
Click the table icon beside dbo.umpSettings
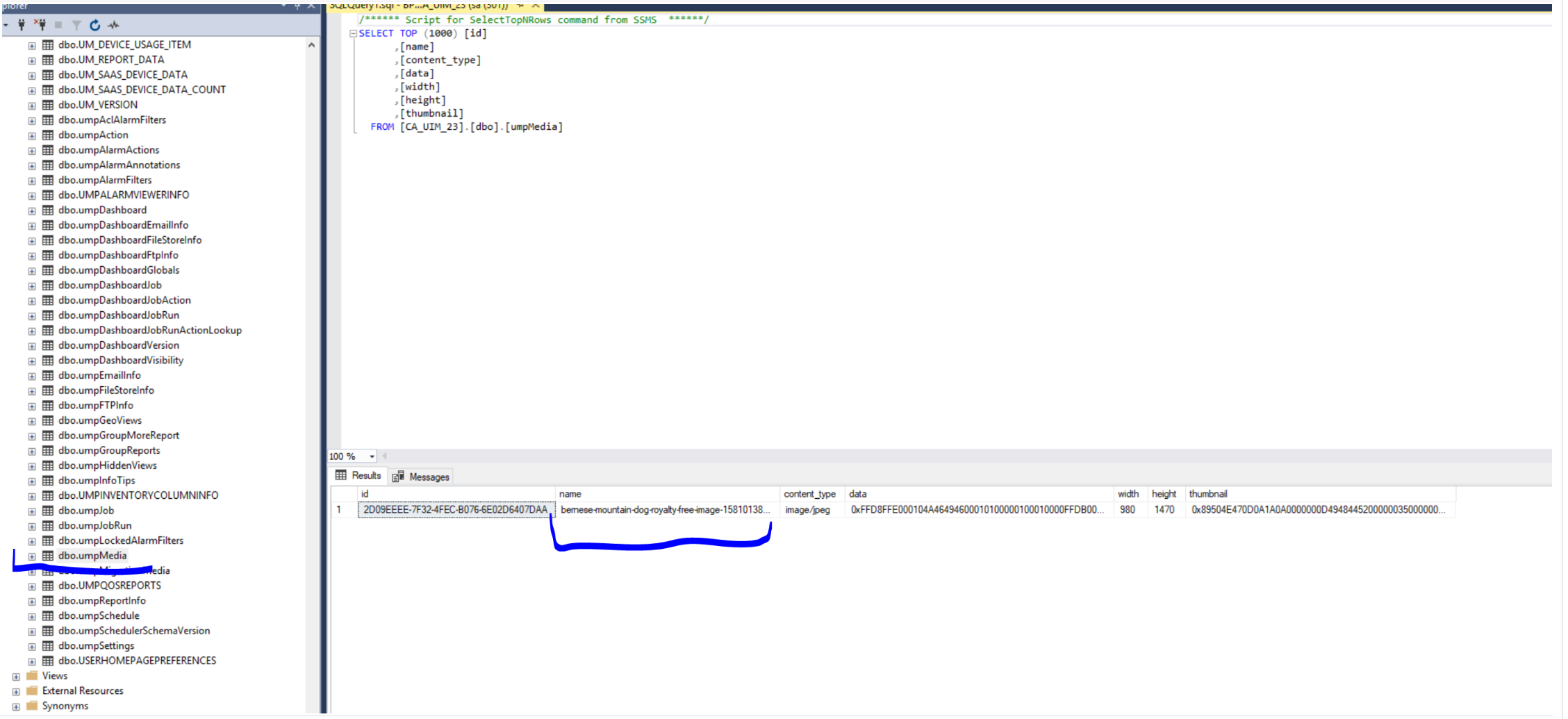[48, 646]
